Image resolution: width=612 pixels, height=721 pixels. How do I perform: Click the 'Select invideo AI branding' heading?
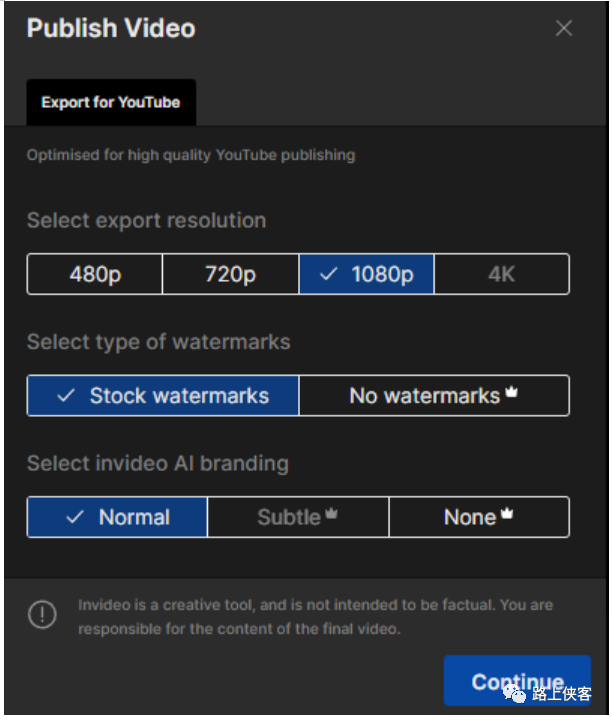click(158, 465)
